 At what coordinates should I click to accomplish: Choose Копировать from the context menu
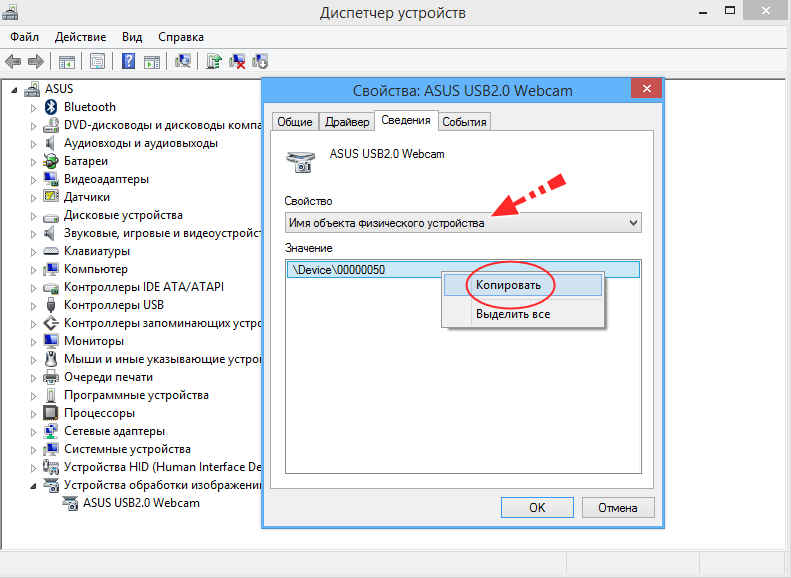point(508,285)
